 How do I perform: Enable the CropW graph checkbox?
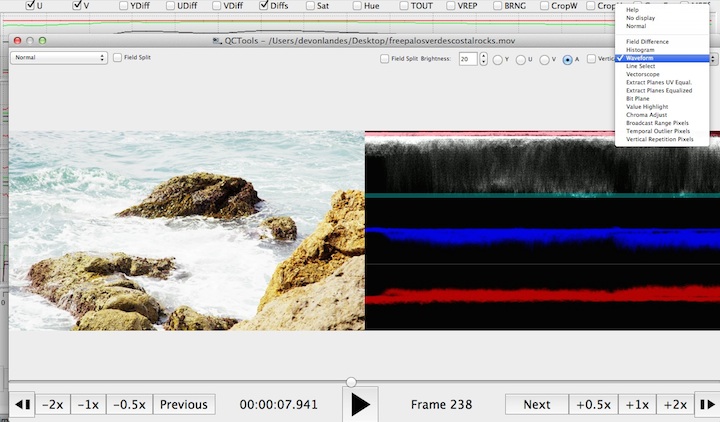point(544,6)
